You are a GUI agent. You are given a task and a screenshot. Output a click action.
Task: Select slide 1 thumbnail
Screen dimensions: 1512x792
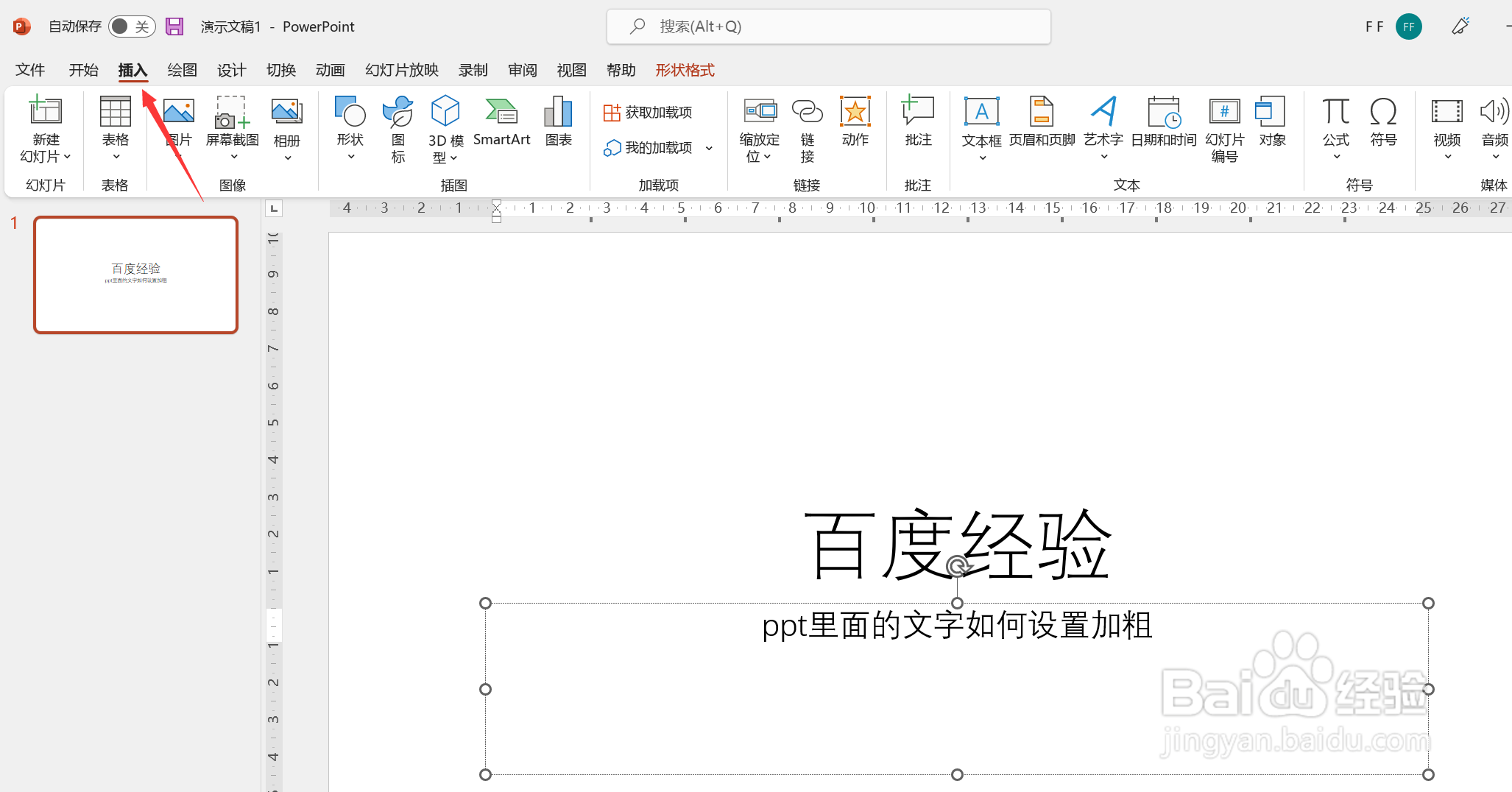(x=135, y=275)
